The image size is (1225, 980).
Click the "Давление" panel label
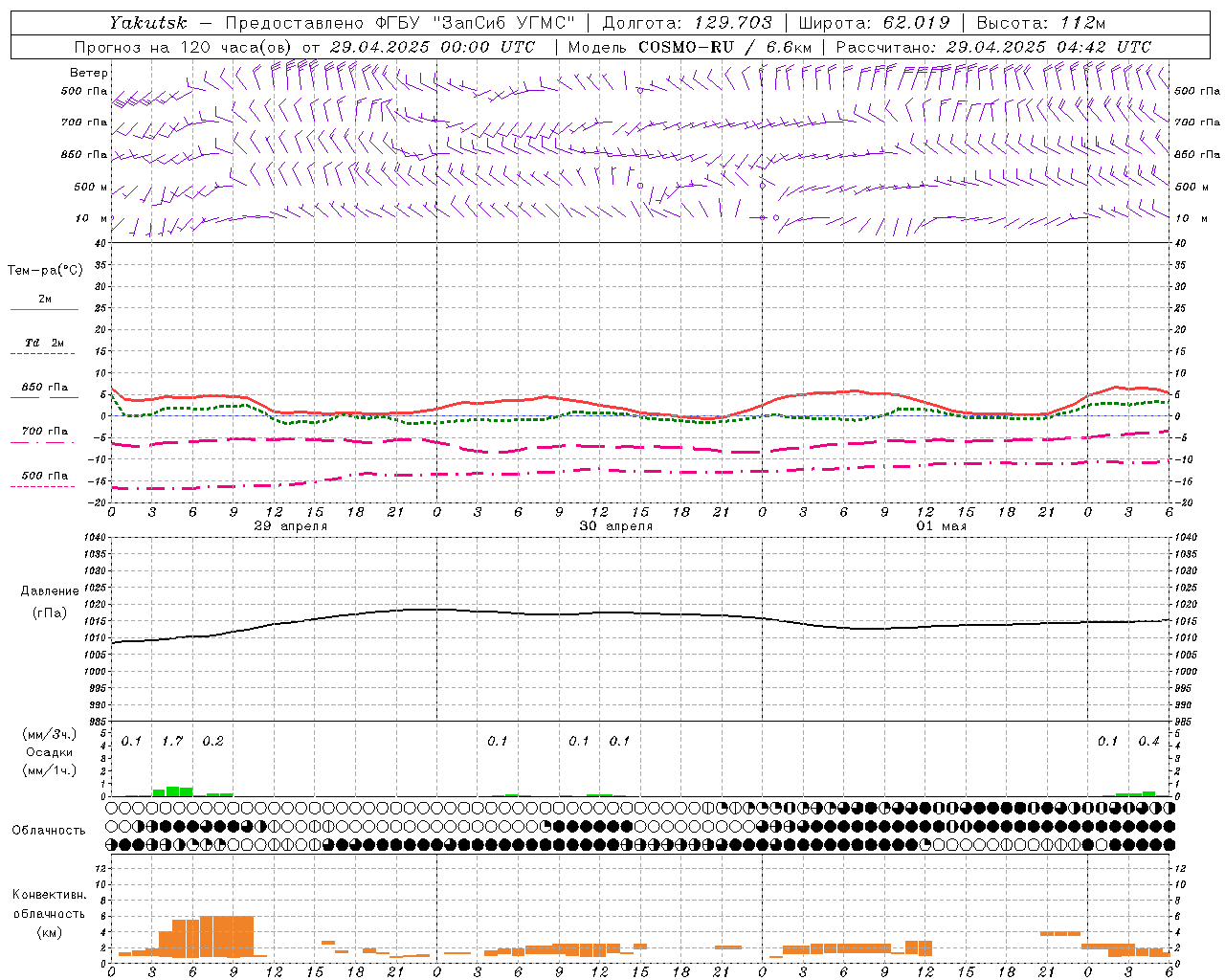point(50,591)
